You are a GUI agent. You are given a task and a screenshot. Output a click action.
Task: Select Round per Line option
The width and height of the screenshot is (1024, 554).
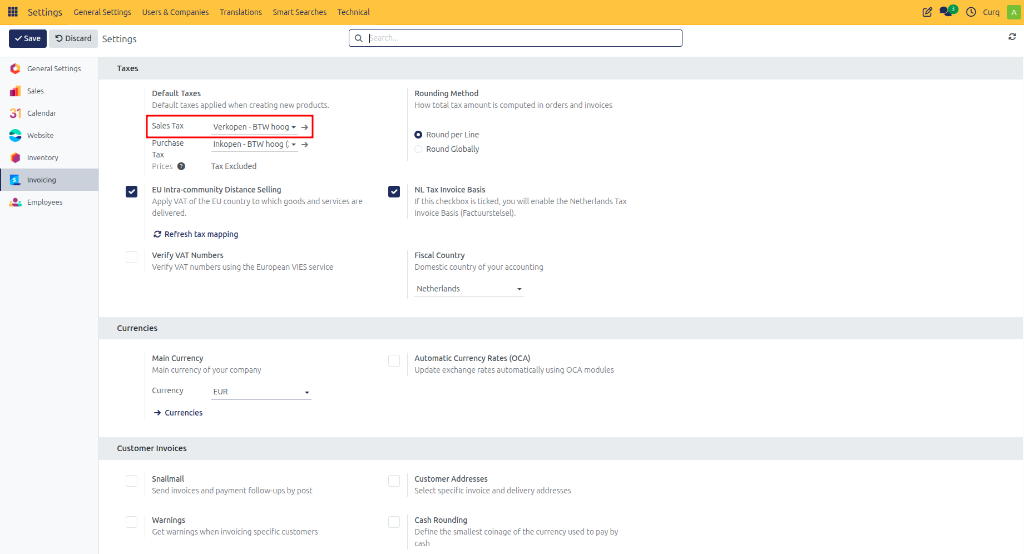(418, 135)
